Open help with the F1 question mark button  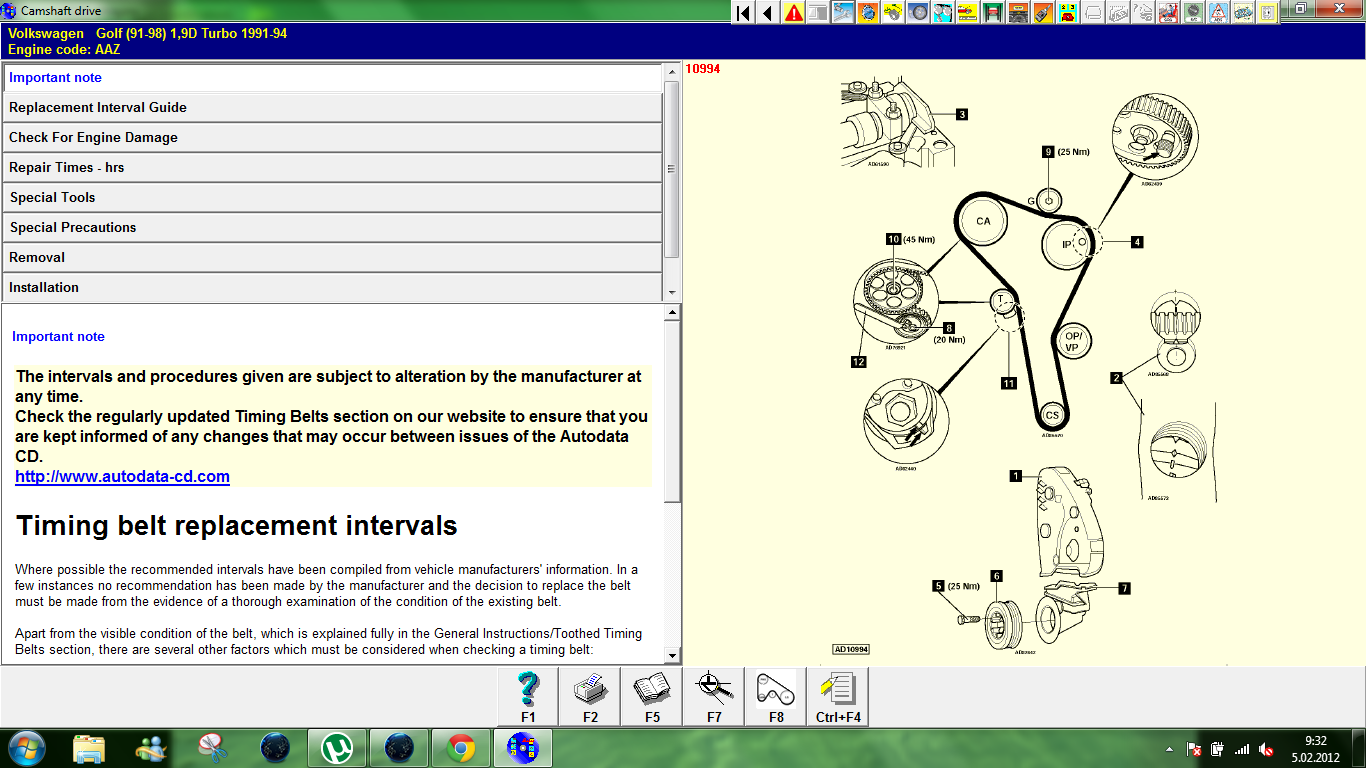pos(528,696)
